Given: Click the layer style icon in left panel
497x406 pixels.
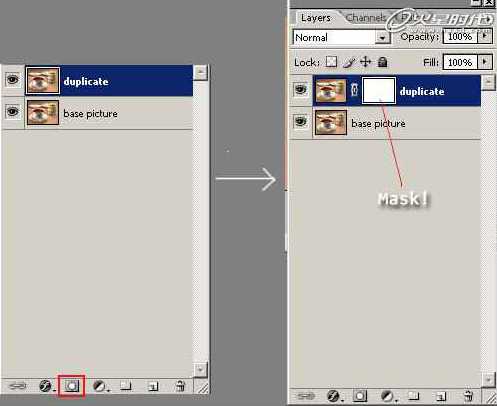Looking at the screenshot, I should pyautogui.click(x=45, y=386).
